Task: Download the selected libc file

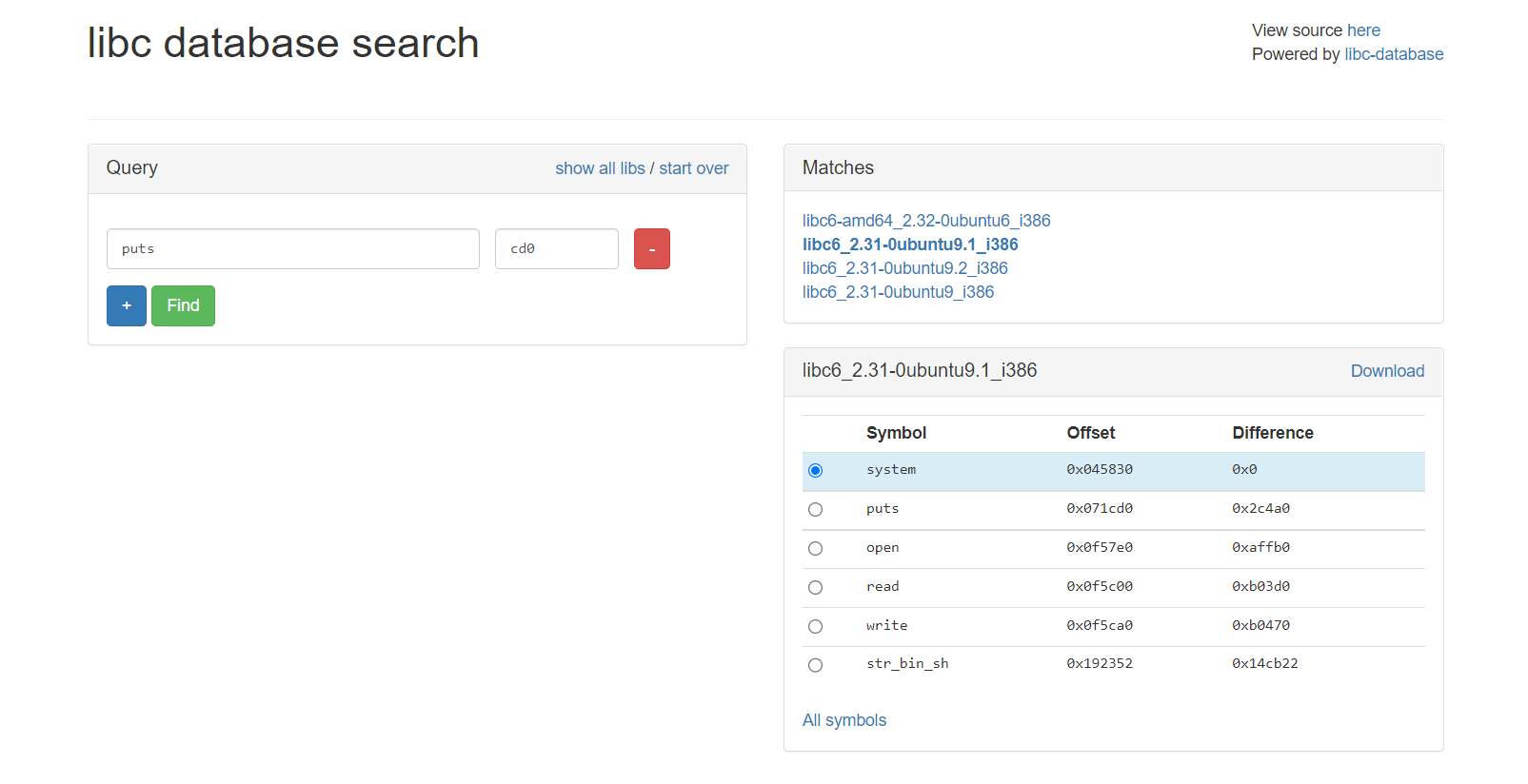Action: click(x=1386, y=371)
